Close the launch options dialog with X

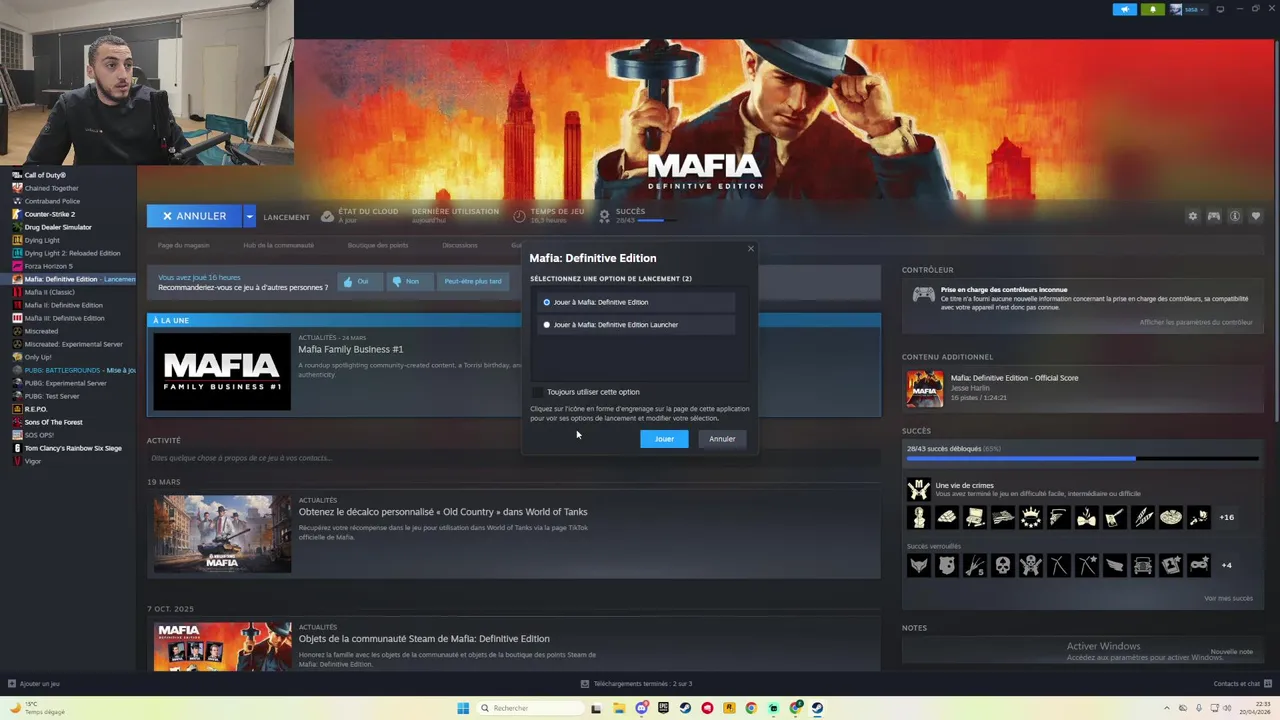click(750, 249)
